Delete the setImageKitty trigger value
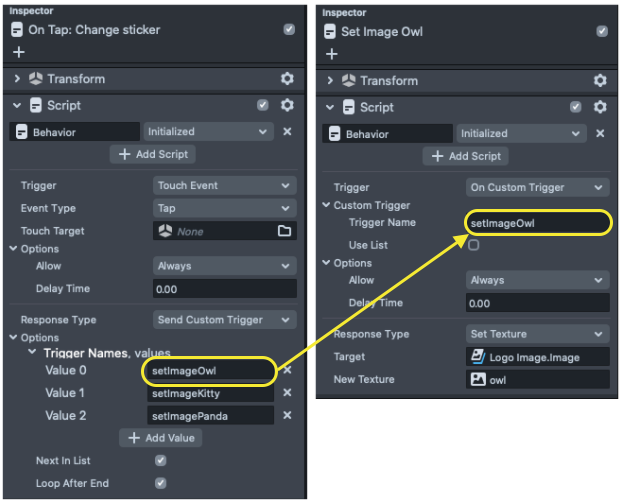The width and height of the screenshot is (622, 503). [x=287, y=393]
